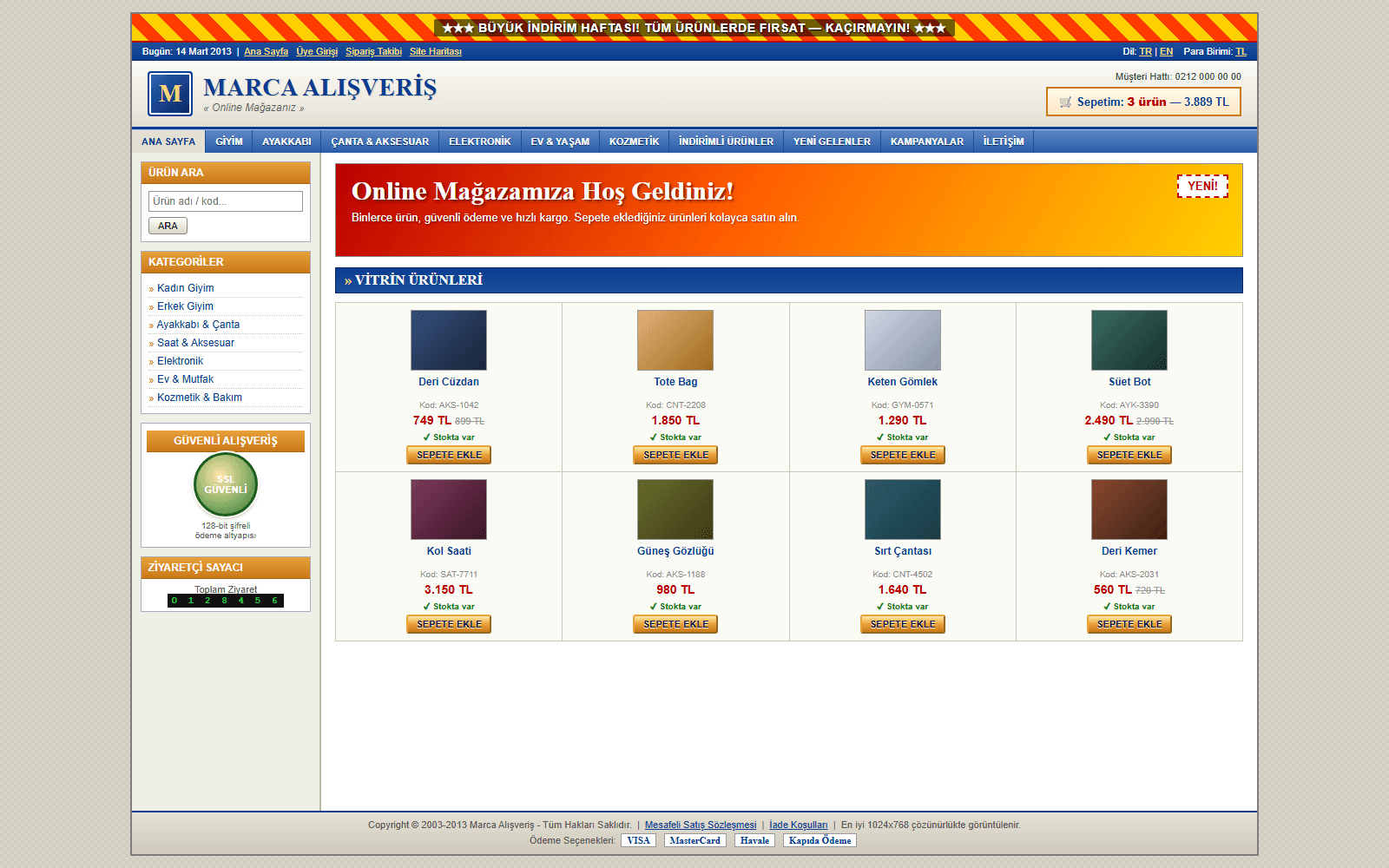Viewport: 1389px width, 868px height.
Task: Click the big discount week banner
Action: point(694,28)
